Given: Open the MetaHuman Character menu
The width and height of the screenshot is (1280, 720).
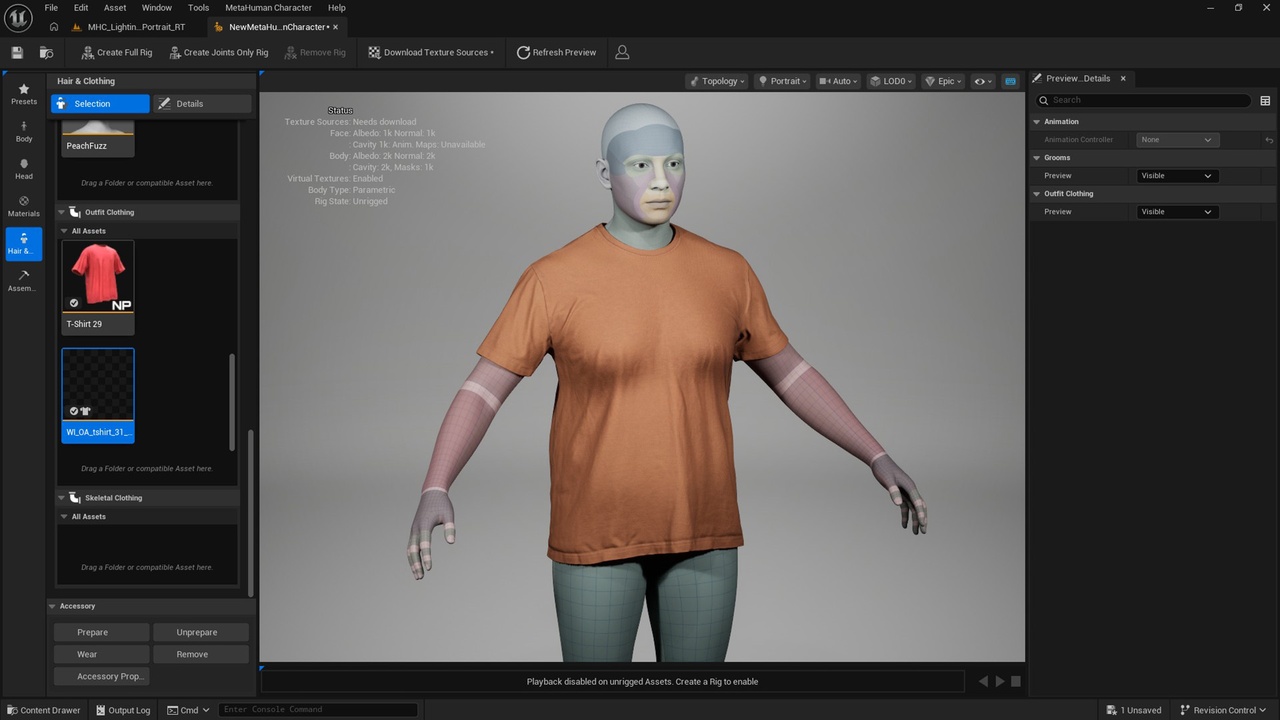Looking at the screenshot, I should (268, 7).
